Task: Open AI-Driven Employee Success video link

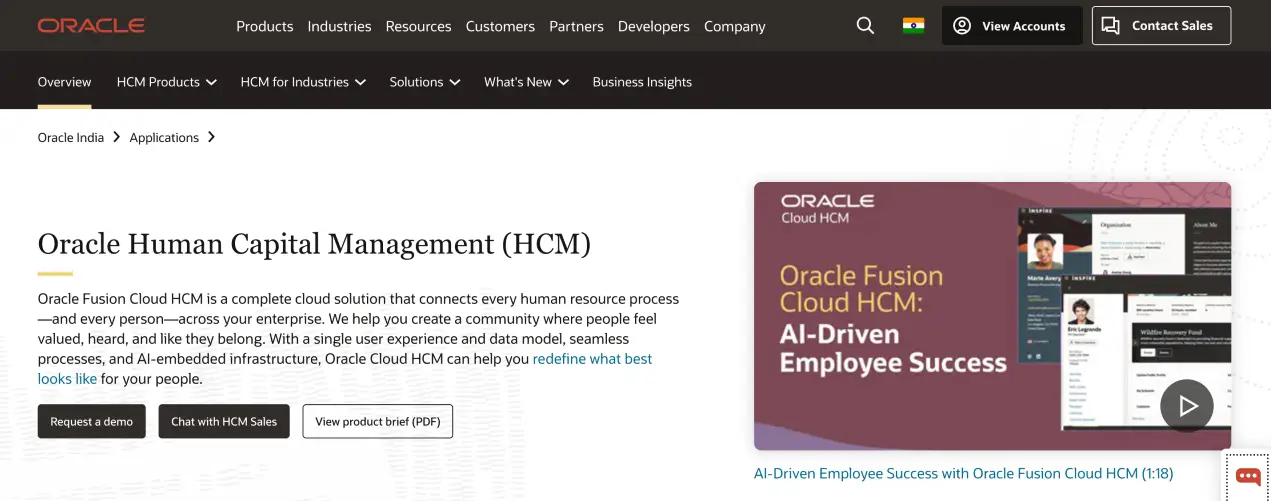Action: tap(963, 473)
